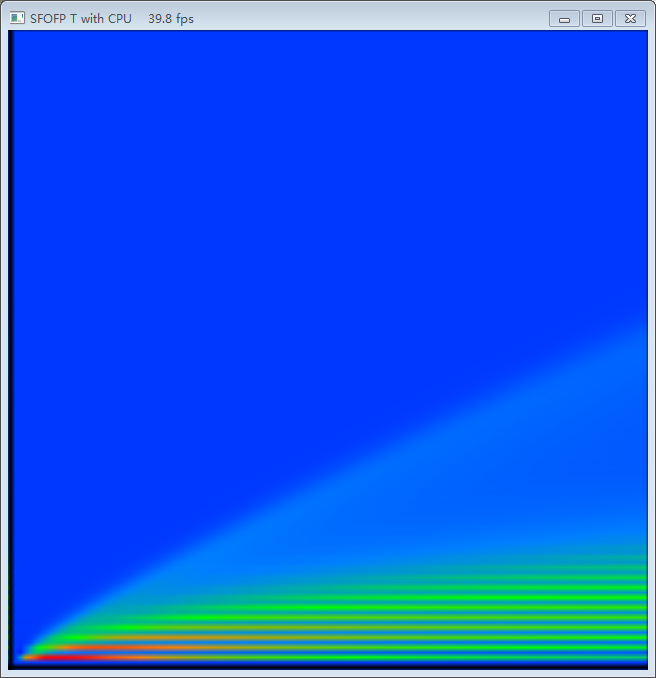The image size is (656, 678).
Task: Minimize the SFOFP window
Action: [x=564, y=18]
